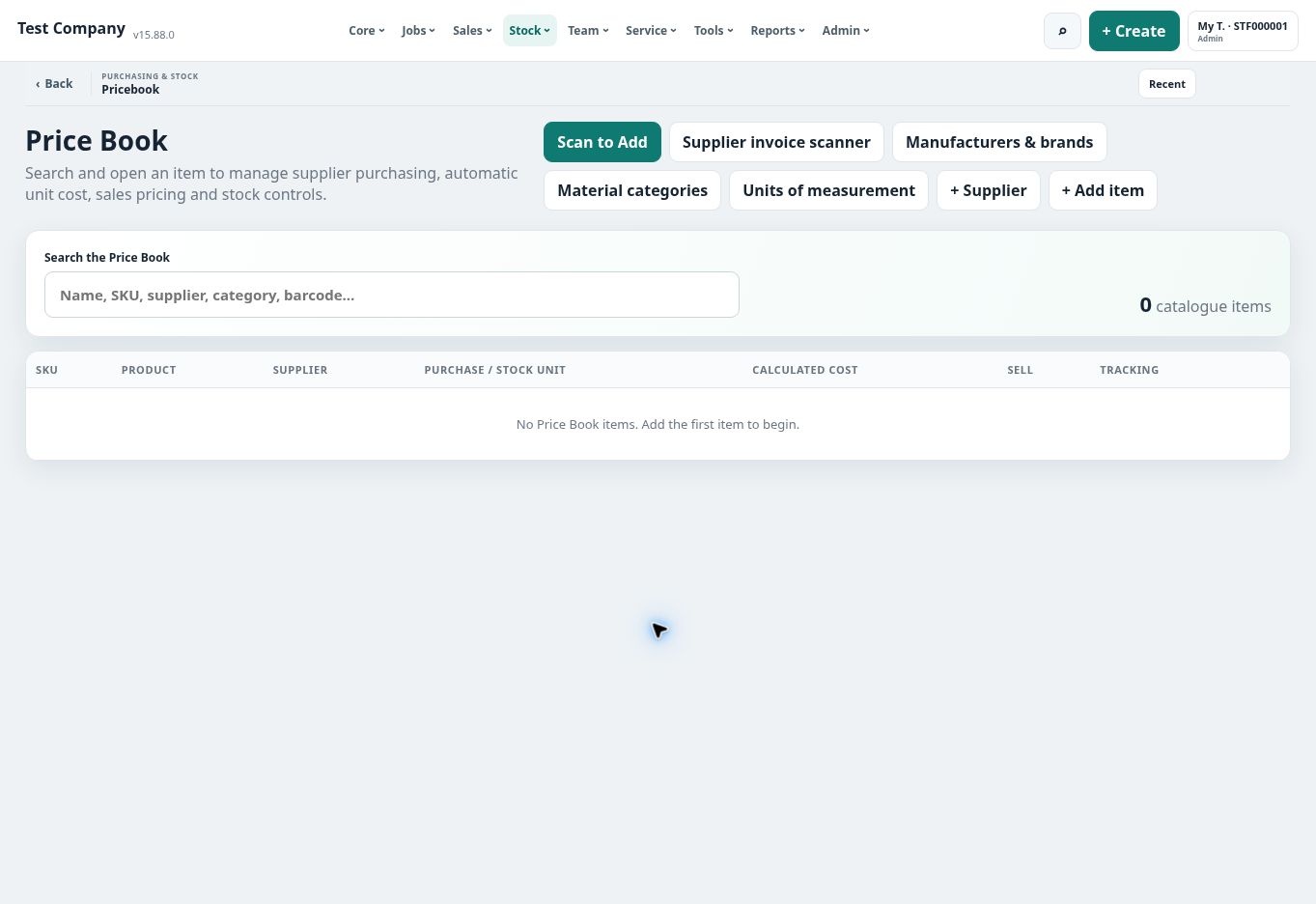The image size is (1316, 904).
Task: Open the Sales dropdown menu
Action: coord(472,31)
